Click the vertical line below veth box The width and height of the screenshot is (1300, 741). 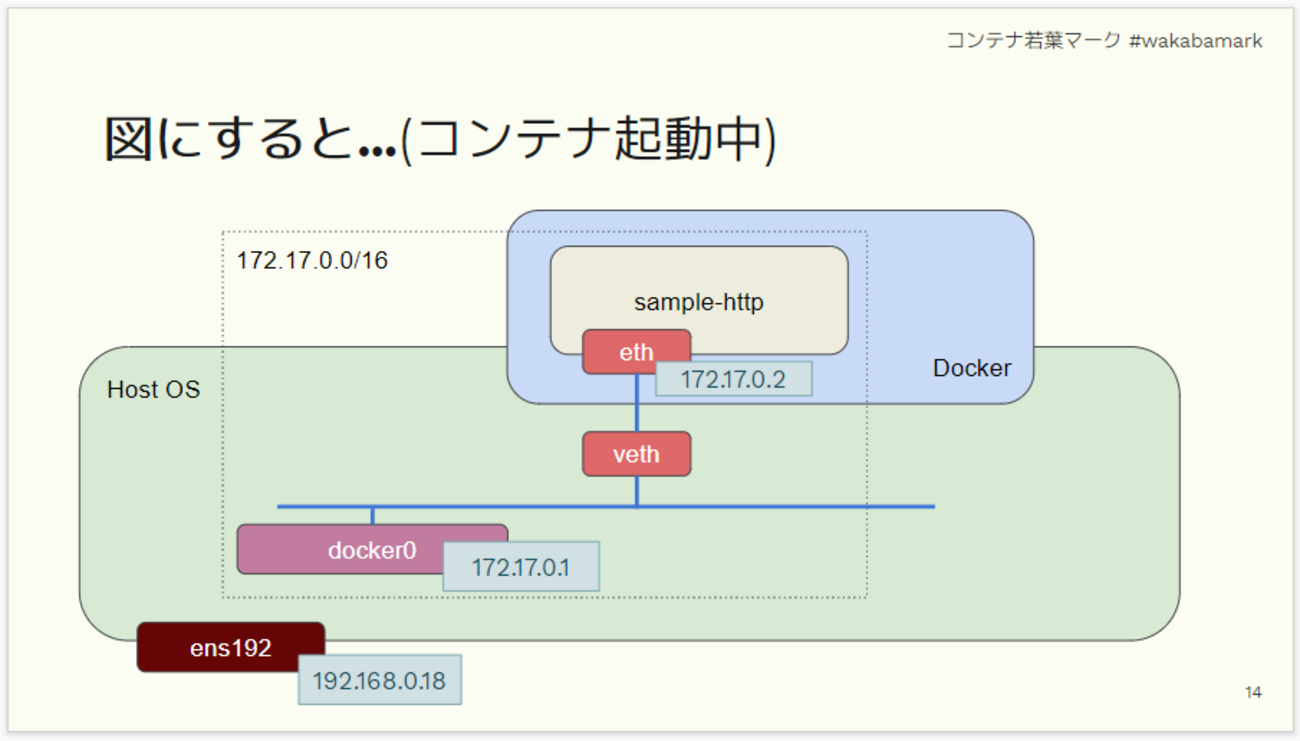tap(637, 490)
